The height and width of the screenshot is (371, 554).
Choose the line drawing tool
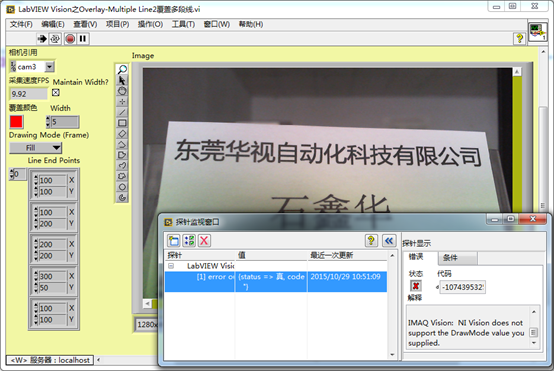(x=122, y=112)
